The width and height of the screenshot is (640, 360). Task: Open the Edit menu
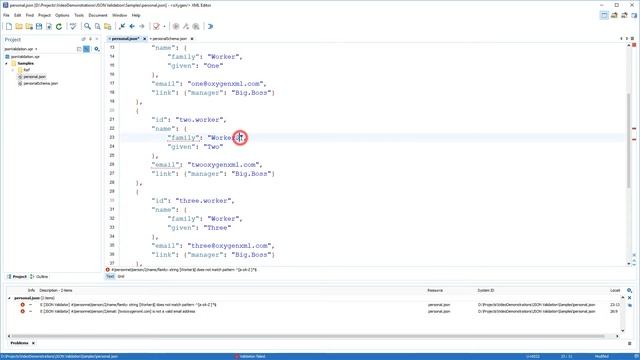18,15
